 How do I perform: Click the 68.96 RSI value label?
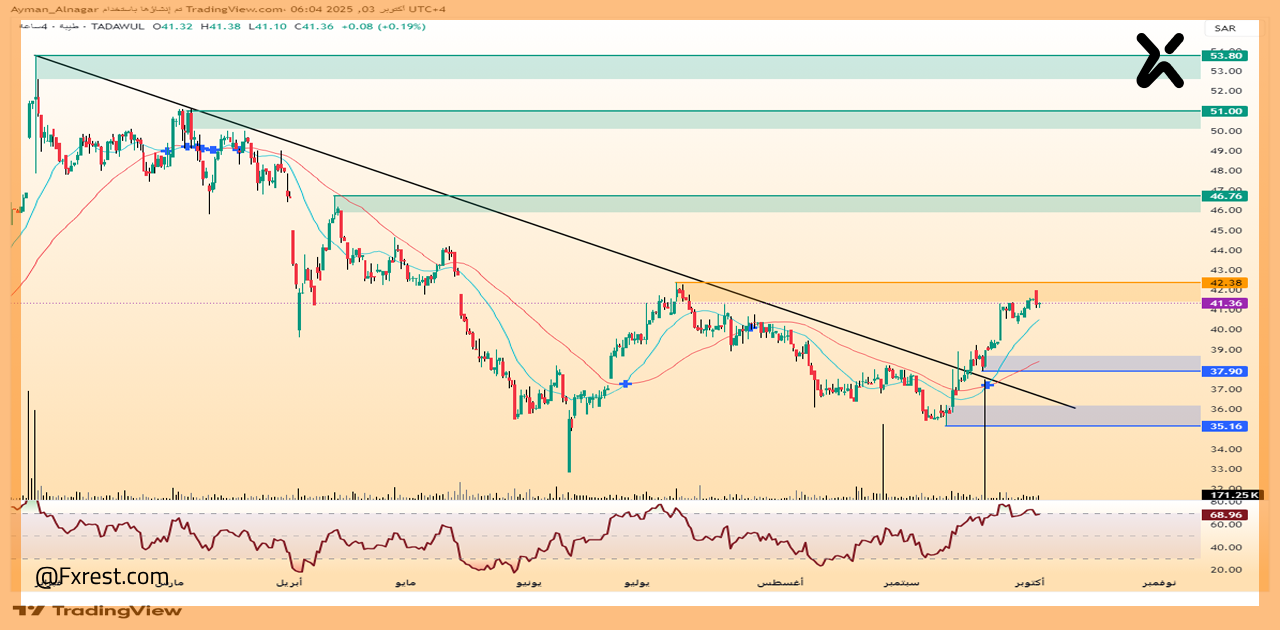[1226, 514]
